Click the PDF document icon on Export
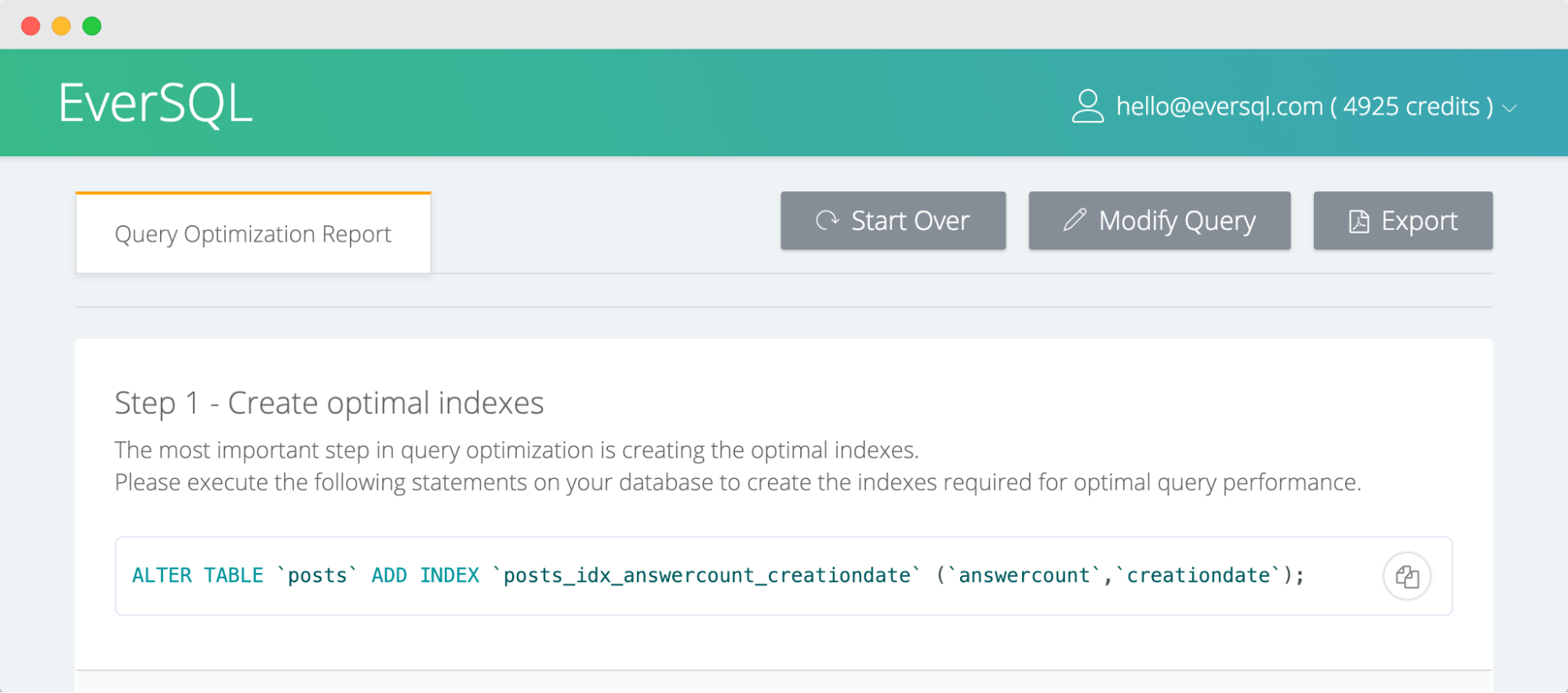This screenshot has height=693, width=1568. click(x=1359, y=221)
